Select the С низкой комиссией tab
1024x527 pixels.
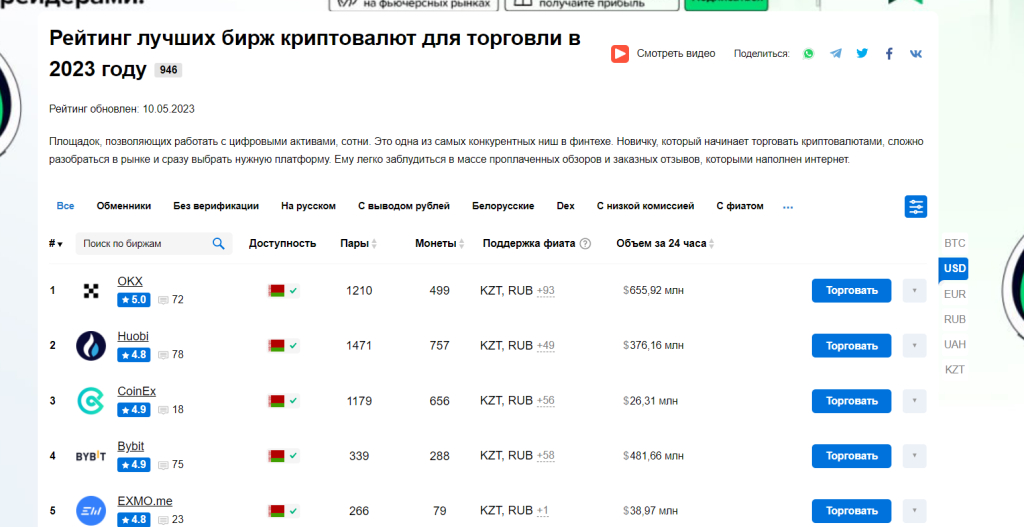click(645, 206)
